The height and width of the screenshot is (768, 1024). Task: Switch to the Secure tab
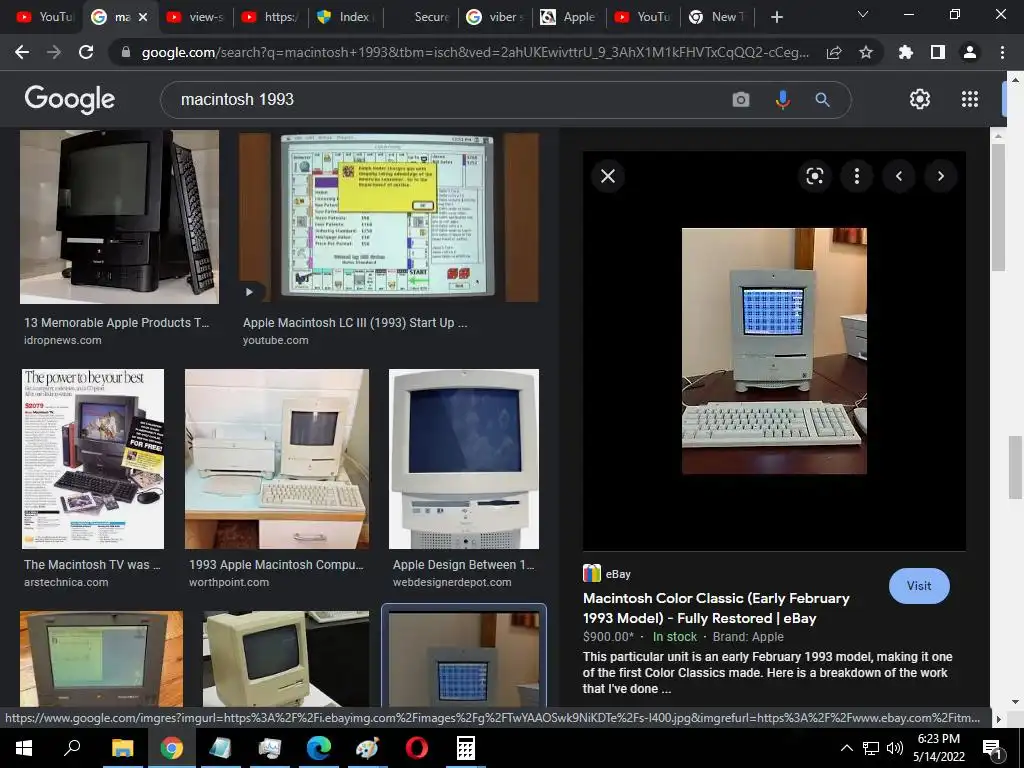tap(419, 17)
